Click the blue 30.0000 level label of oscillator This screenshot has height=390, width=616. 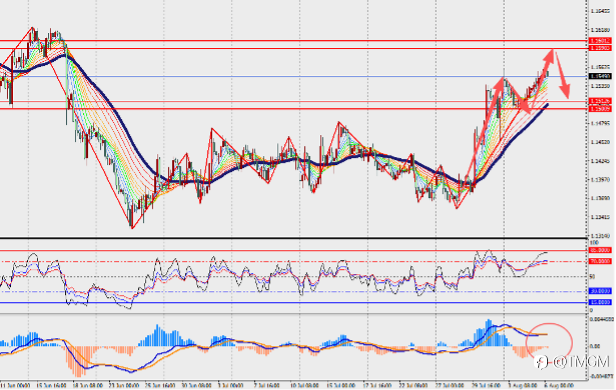pos(600,291)
